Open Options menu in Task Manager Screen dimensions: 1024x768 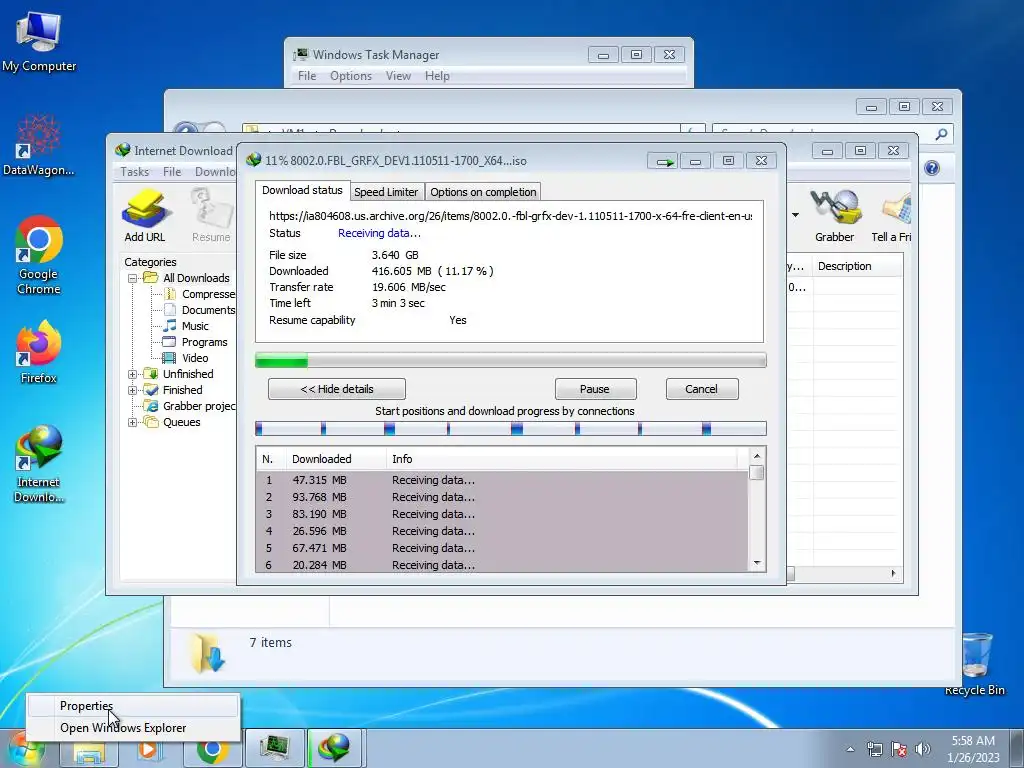pyautogui.click(x=351, y=76)
